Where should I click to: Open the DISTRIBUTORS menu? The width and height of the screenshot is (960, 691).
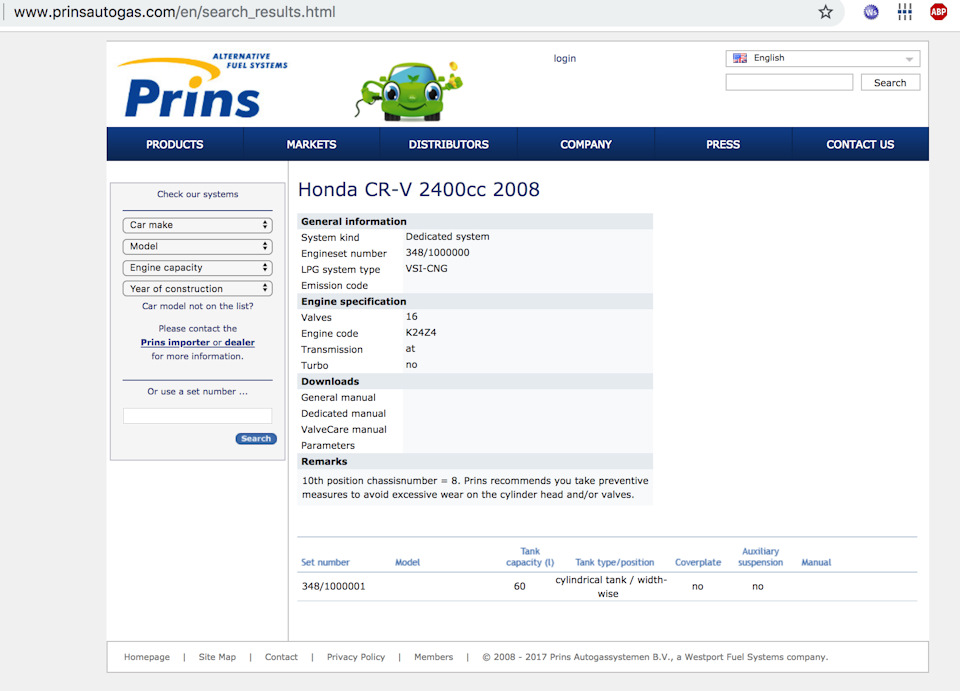coord(449,144)
